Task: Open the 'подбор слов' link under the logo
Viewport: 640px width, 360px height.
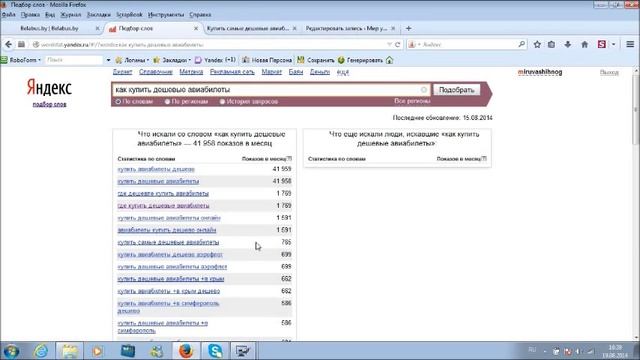Action: [49, 104]
